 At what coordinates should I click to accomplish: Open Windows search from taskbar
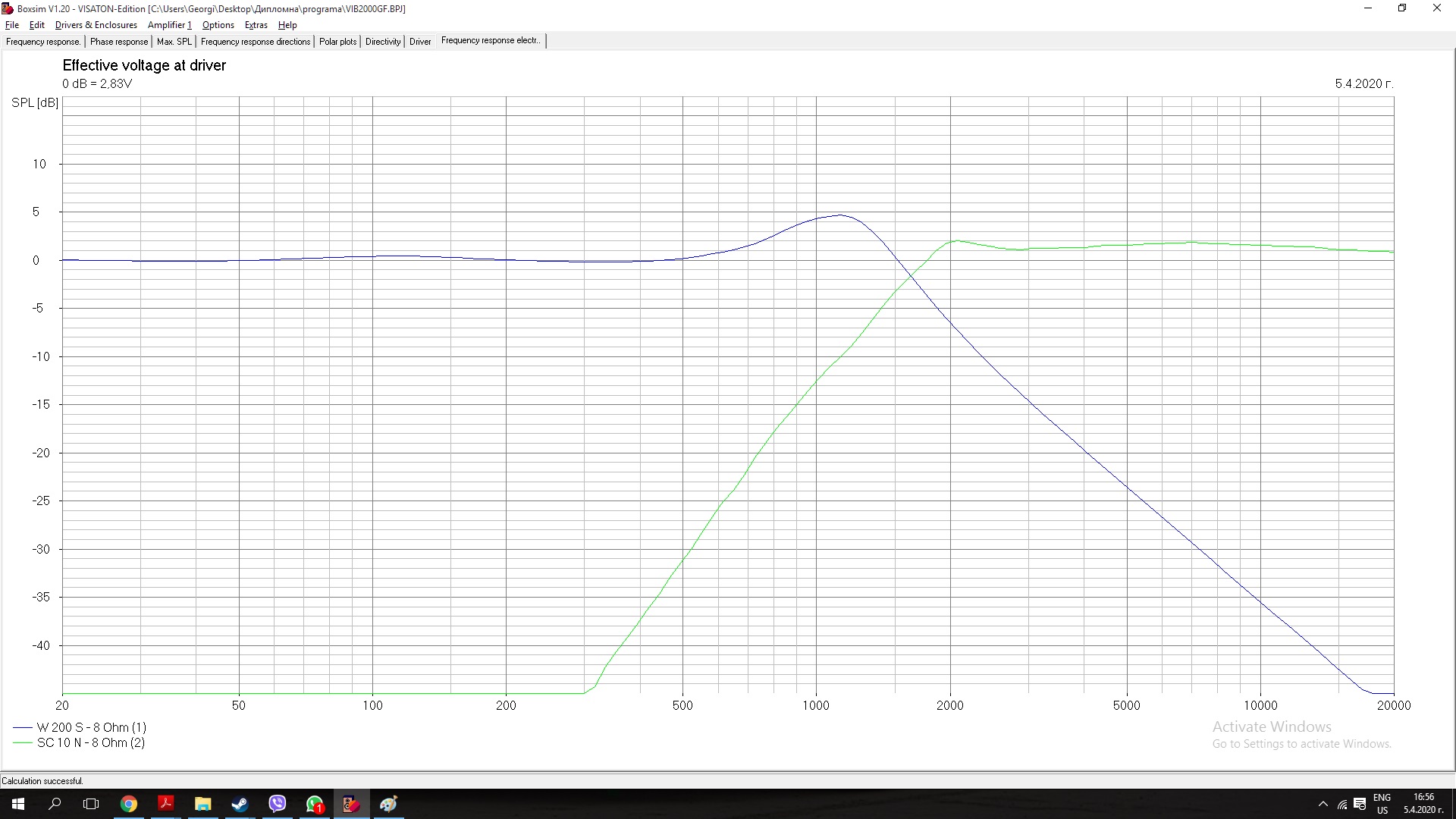tap(55, 804)
